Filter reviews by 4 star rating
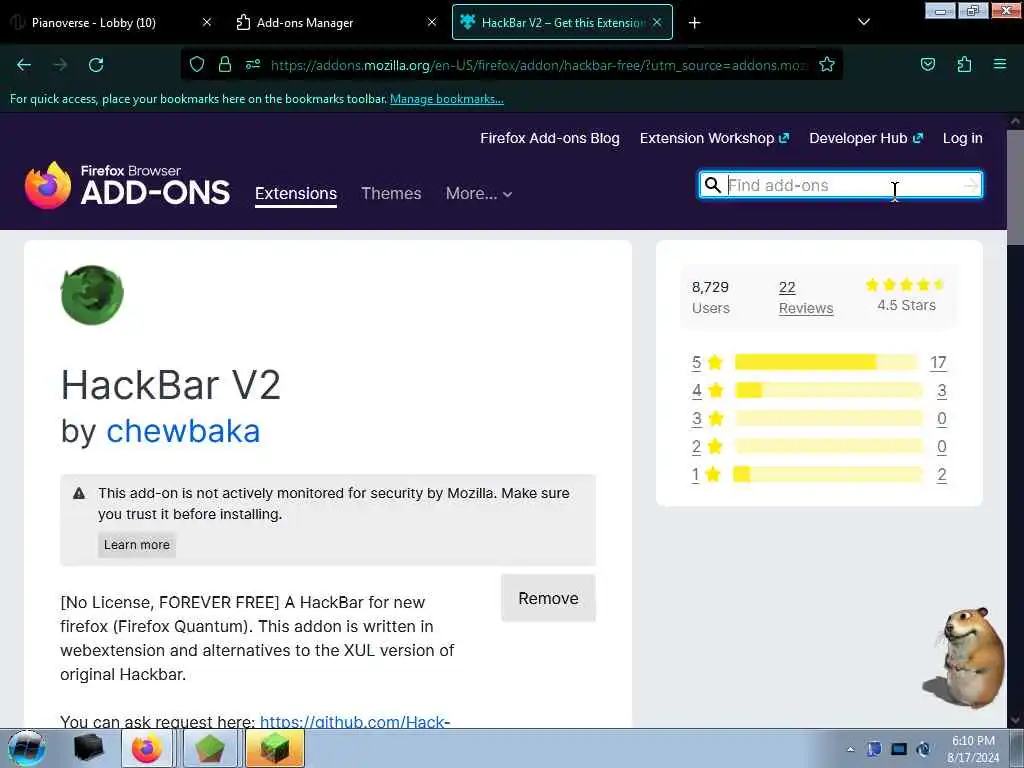Screen dimensions: 1024x768 tap(707, 391)
